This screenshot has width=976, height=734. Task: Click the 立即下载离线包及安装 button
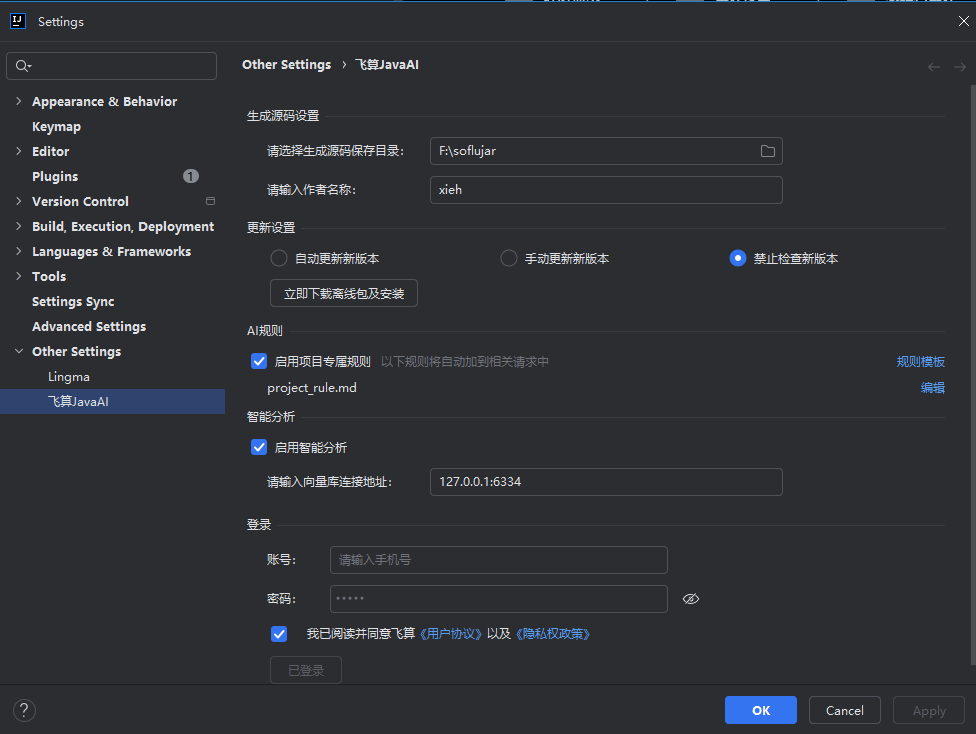coord(344,293)
